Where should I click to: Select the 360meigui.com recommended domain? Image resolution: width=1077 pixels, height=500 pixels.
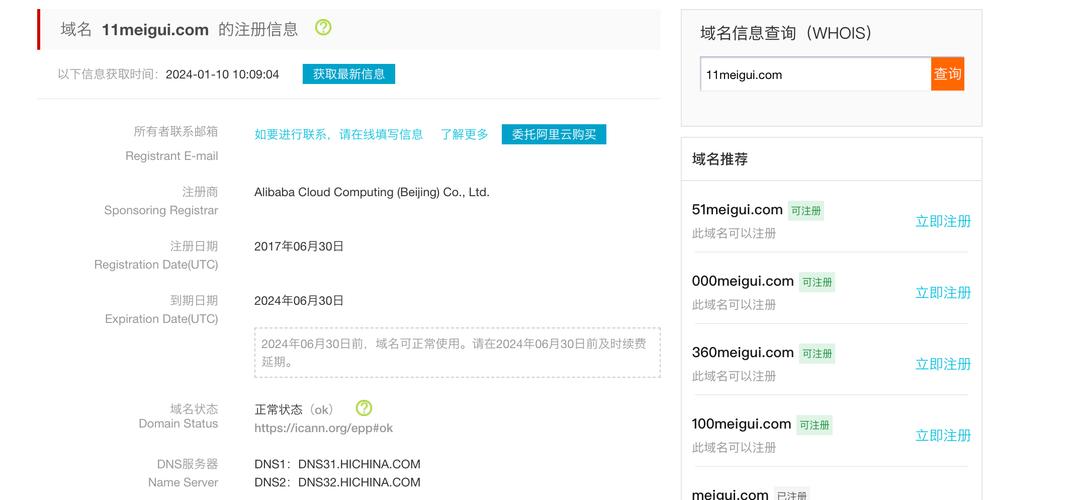[742, 352]
